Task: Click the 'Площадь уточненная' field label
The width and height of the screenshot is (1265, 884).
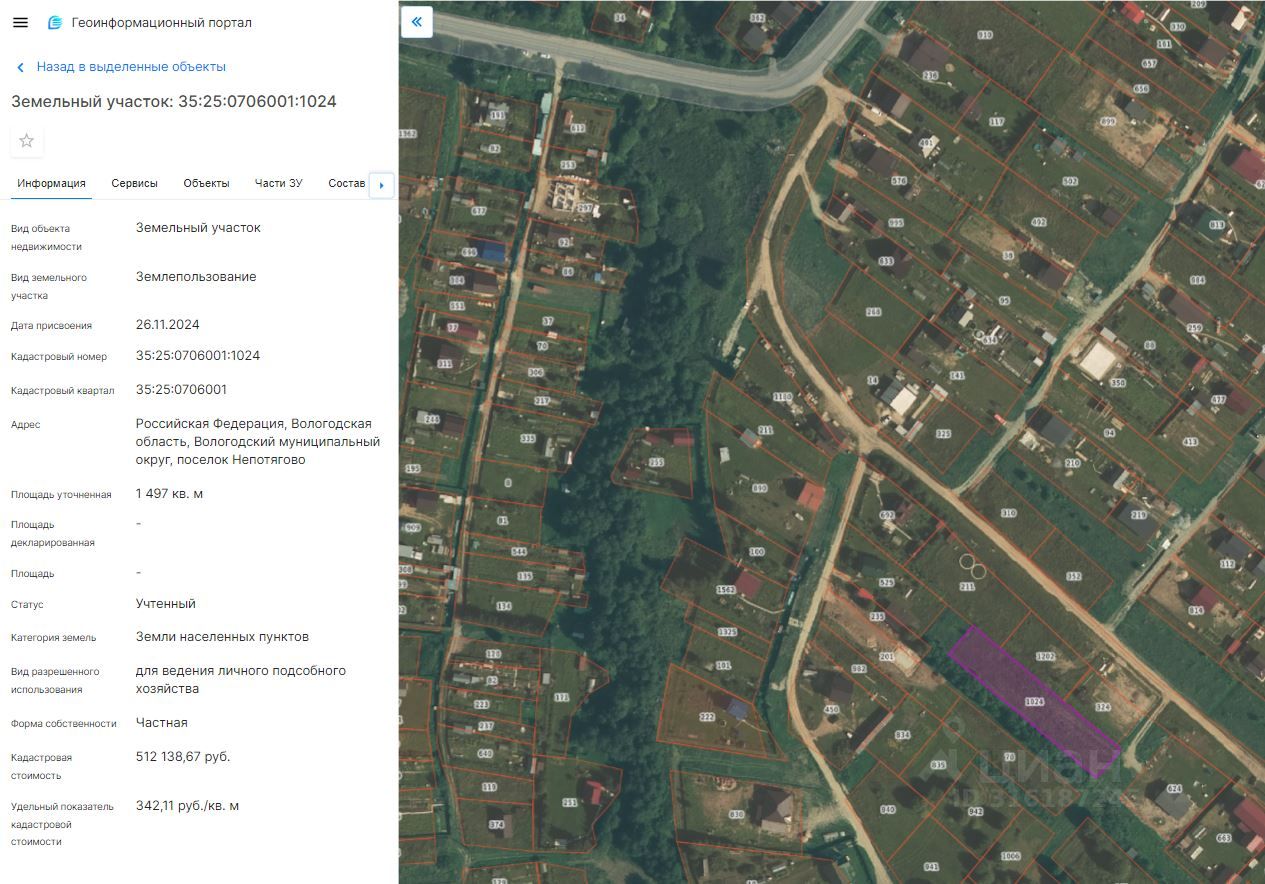Action: (x=61, y=495)
